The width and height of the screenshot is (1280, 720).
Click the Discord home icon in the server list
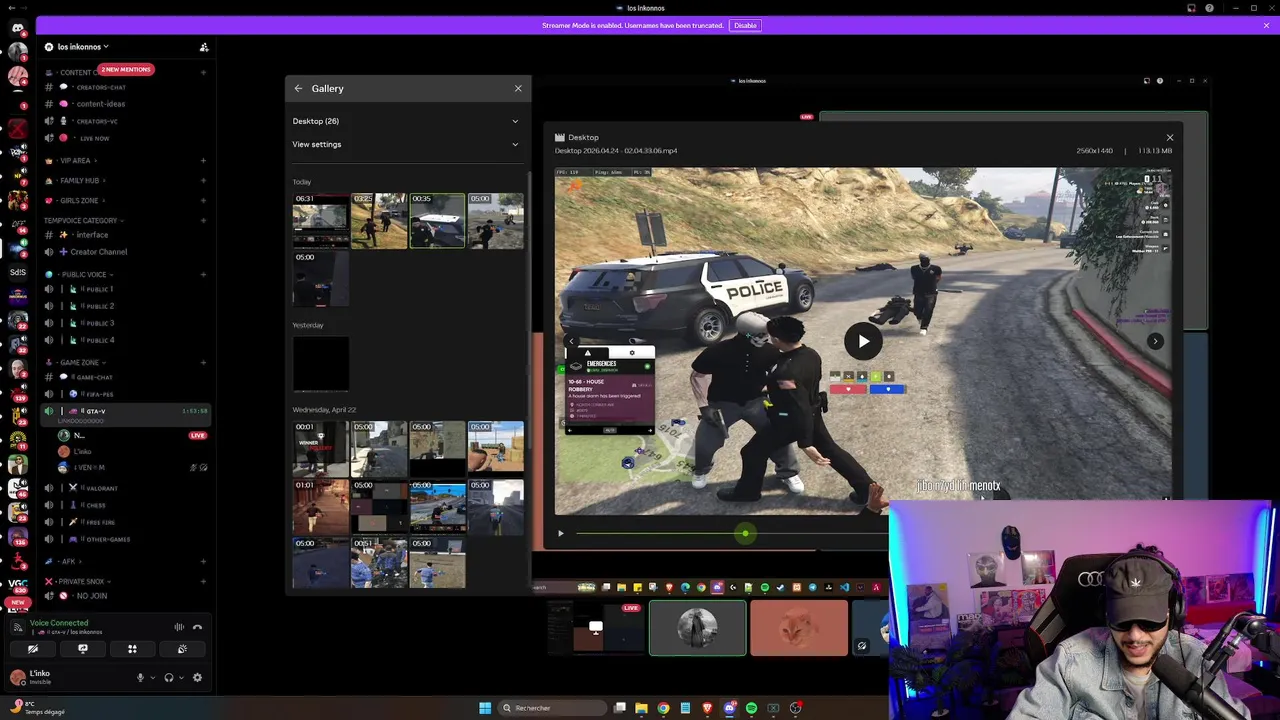[18, 28]
